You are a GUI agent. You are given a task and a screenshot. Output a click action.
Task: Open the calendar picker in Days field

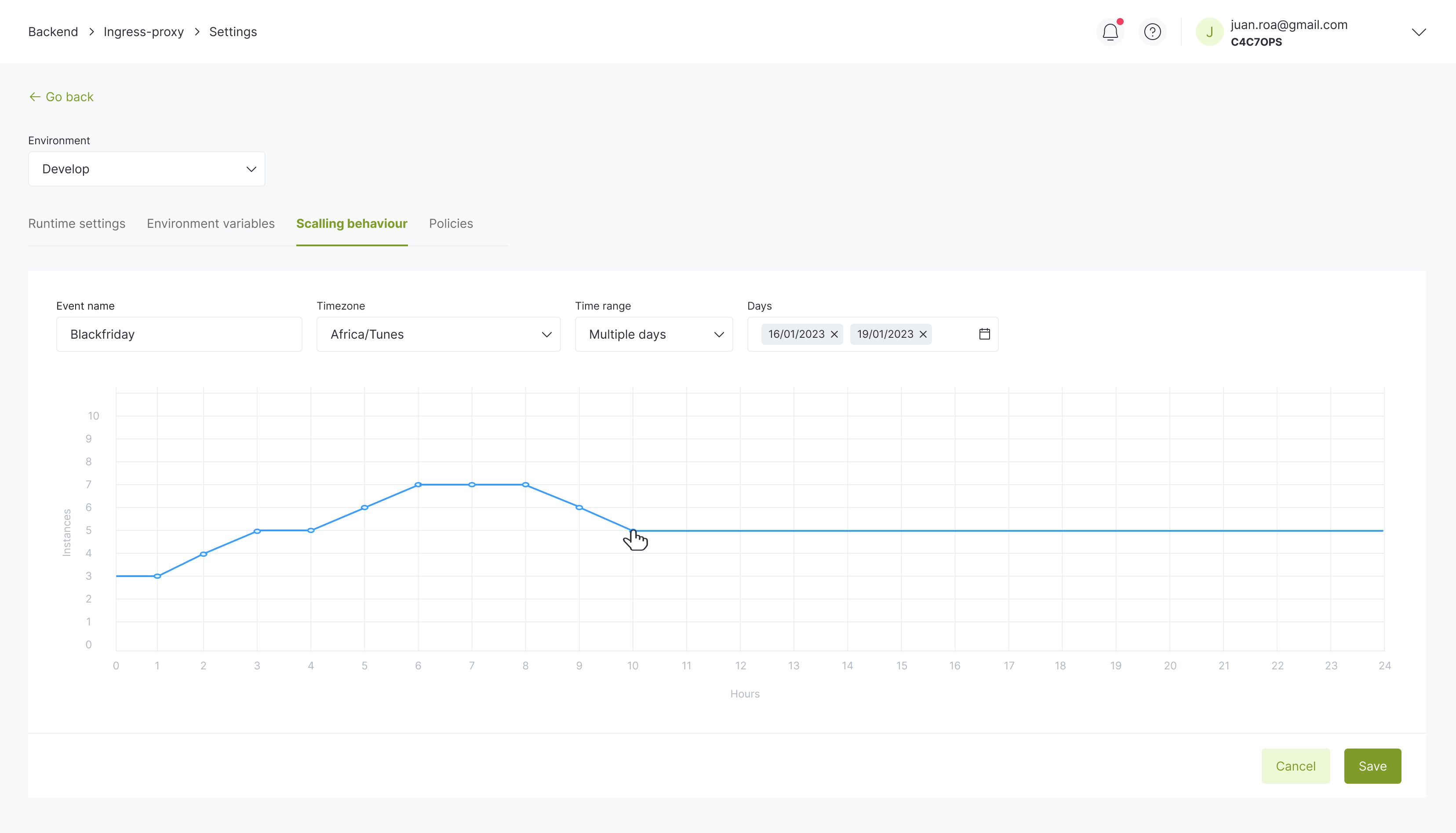[984, 334]
